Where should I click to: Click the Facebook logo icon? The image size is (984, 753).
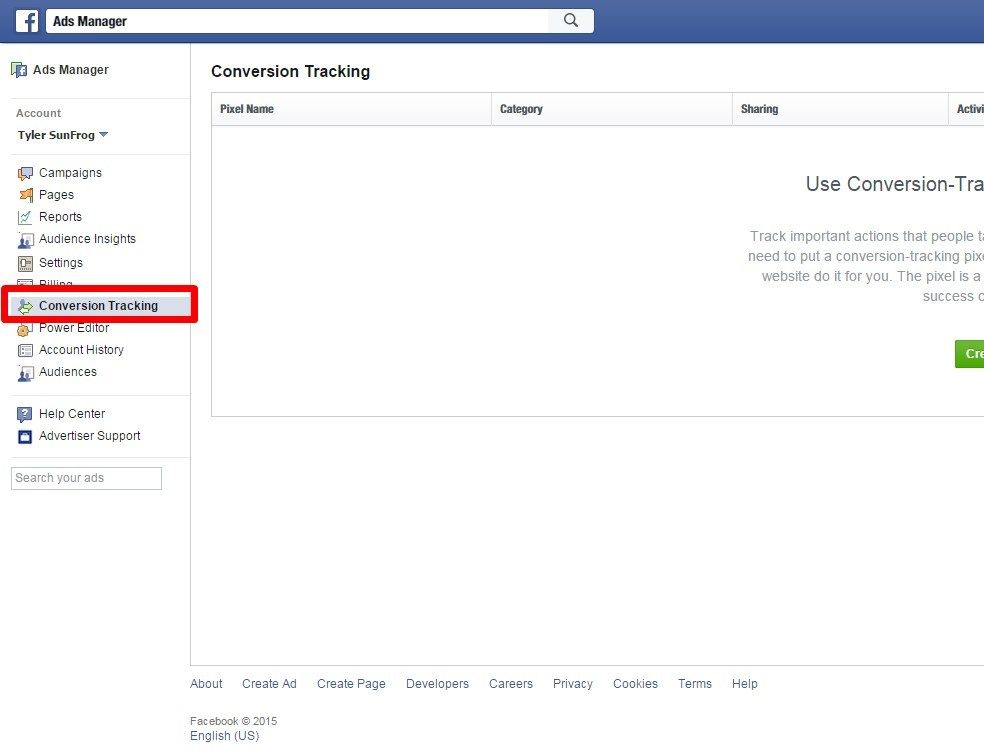(x=27, y=21)
